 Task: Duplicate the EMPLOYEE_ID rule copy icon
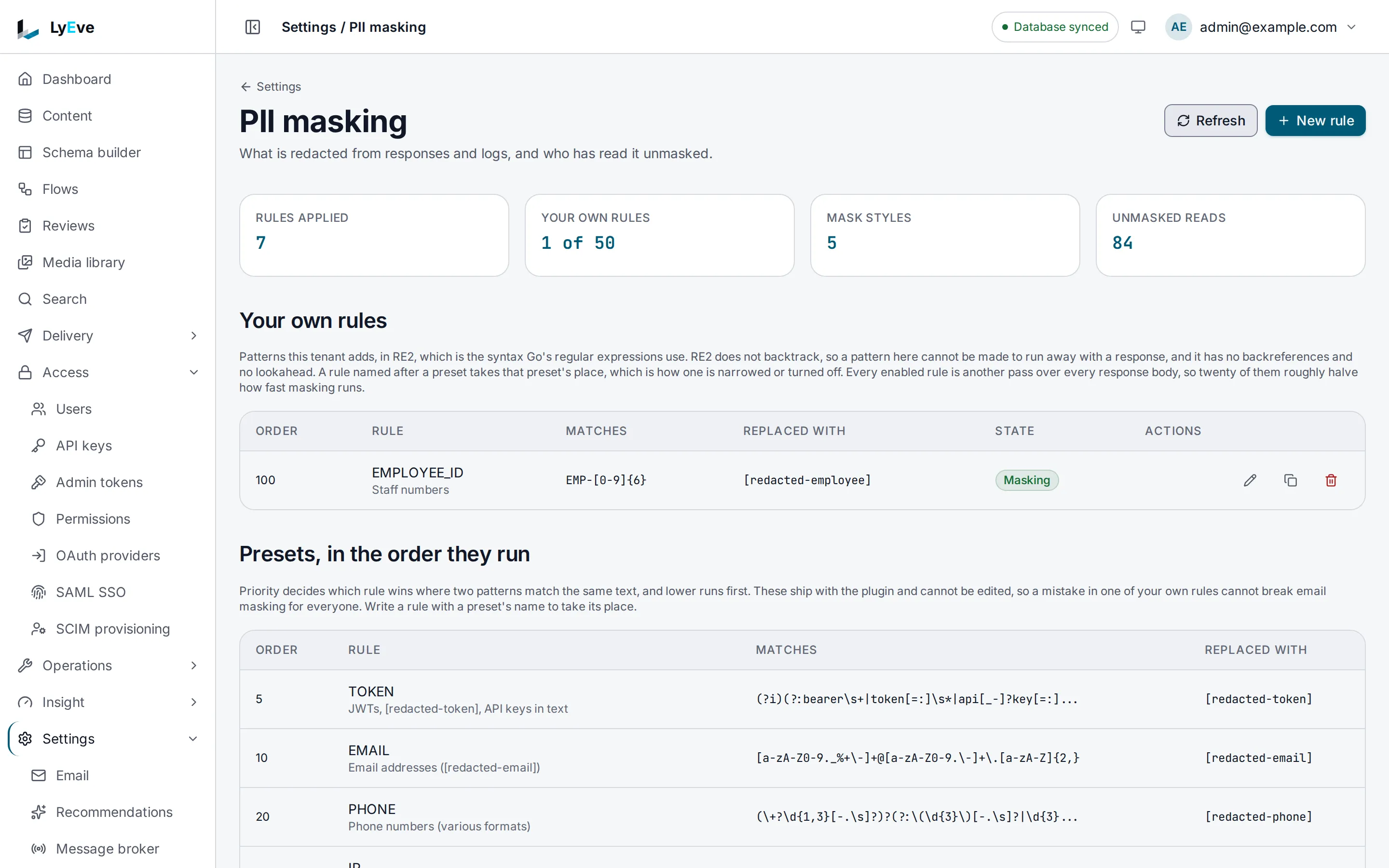1290,480
